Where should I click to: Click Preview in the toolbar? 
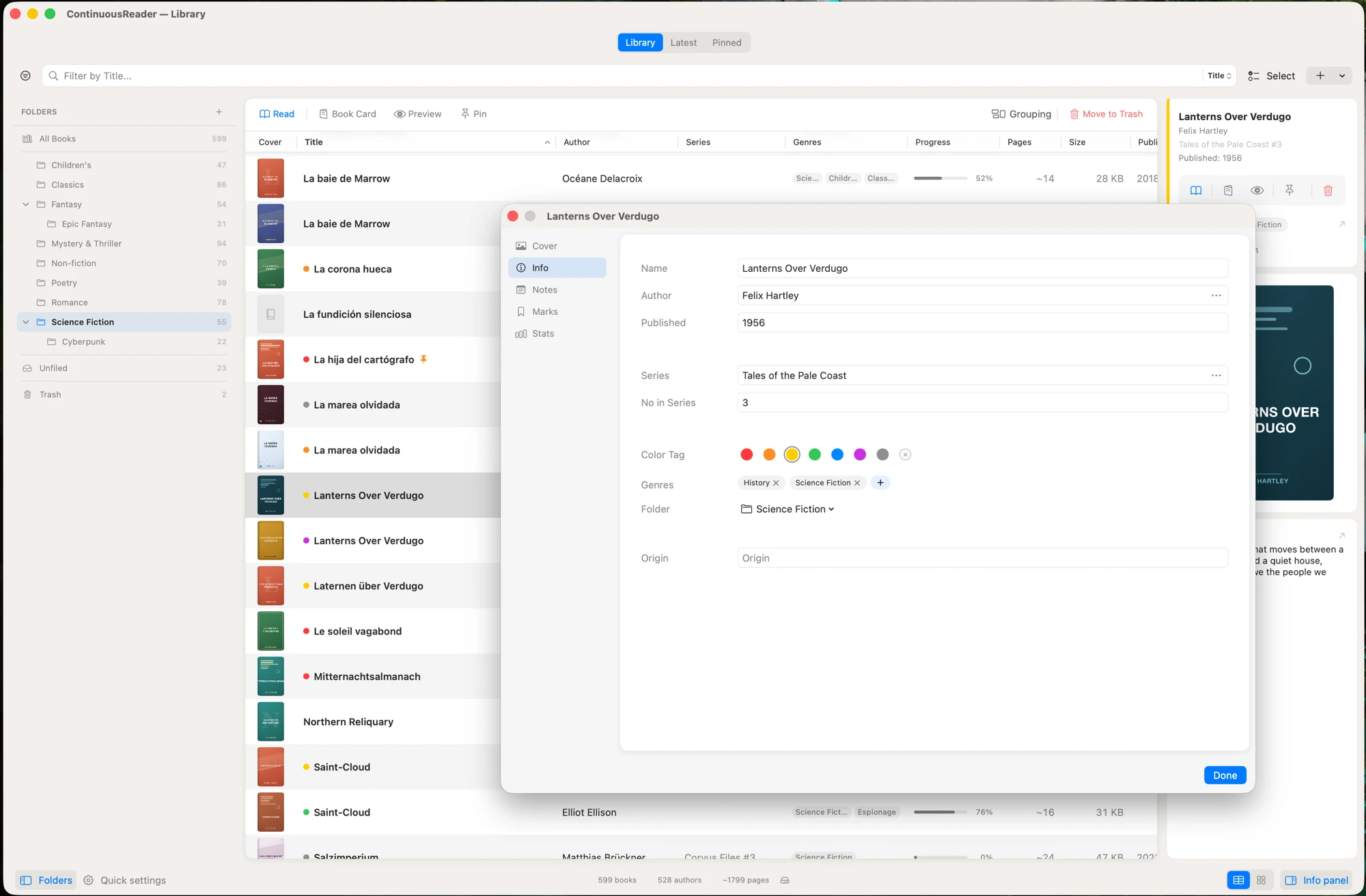pyautogui.click(x=417, y=114)
